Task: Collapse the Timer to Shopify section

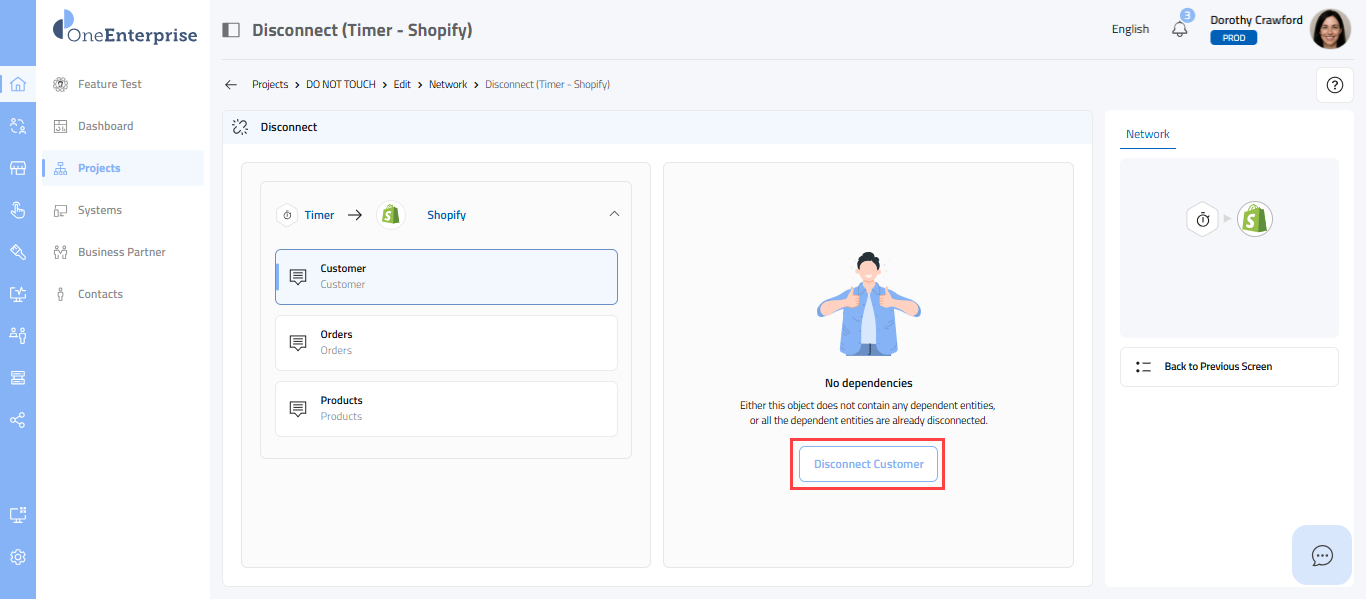Action: [x=614, y=214]
